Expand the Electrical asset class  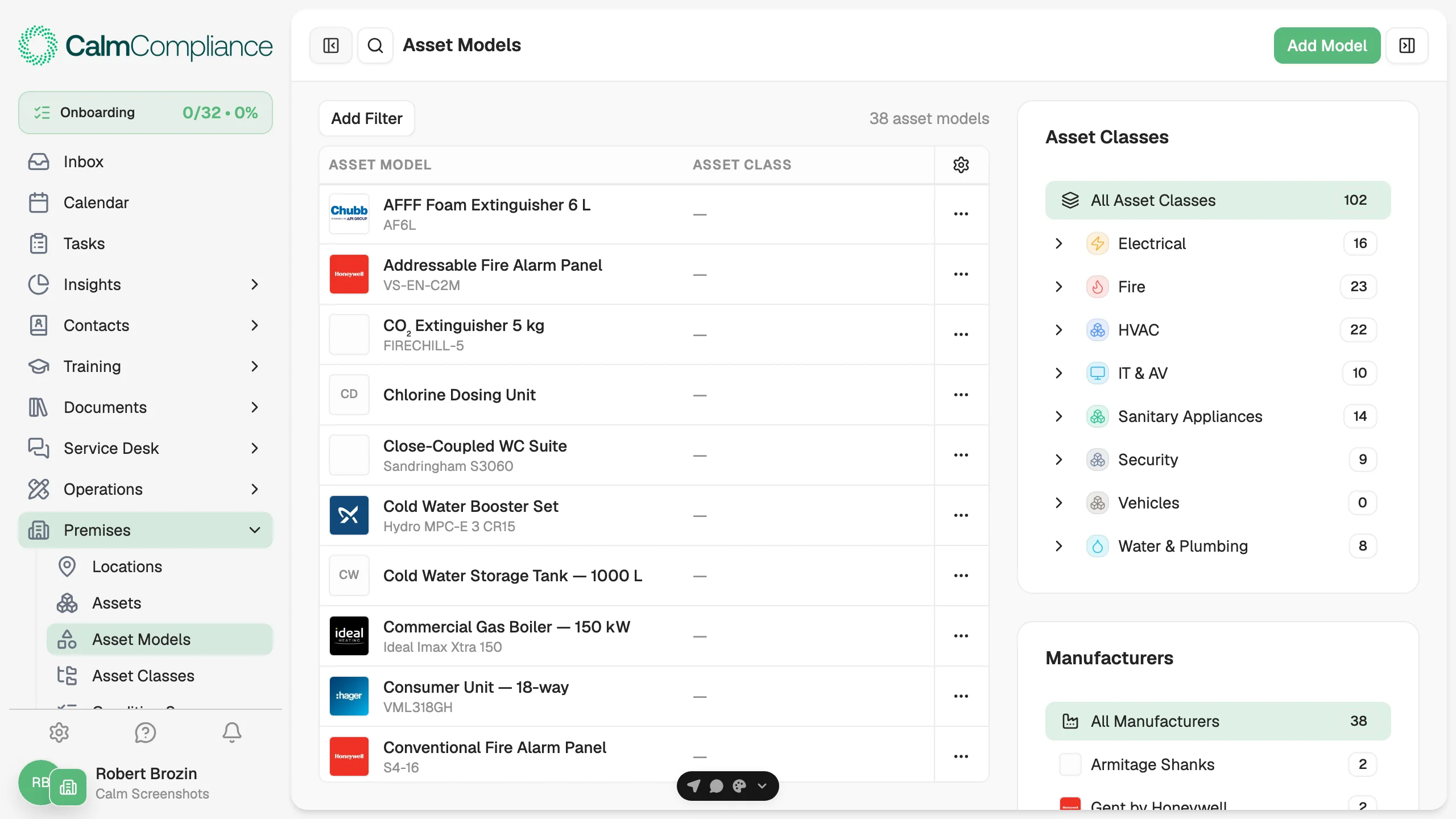point(1059,243)
